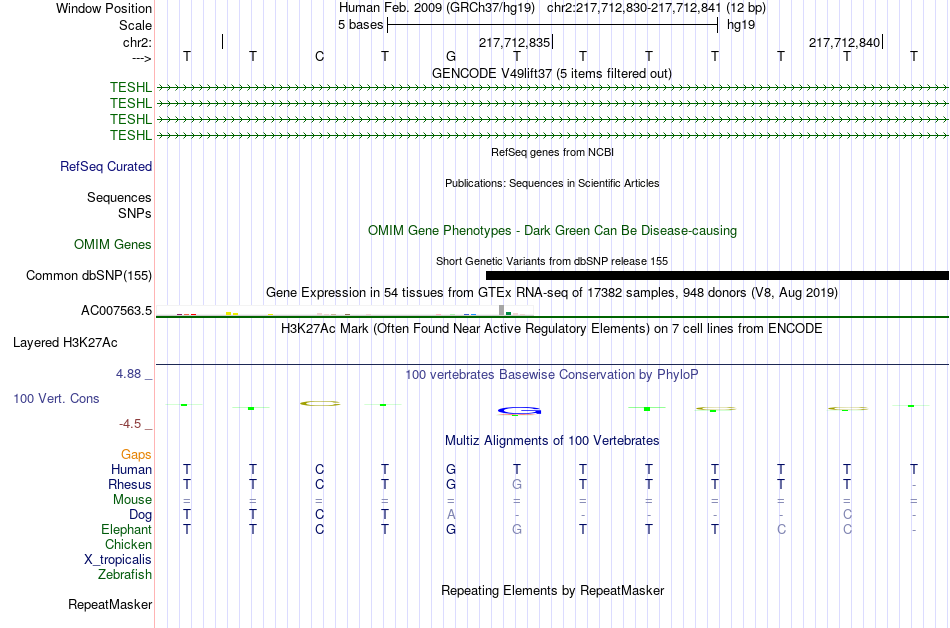Click the Layered H3K27Ac track label

[x=65, y=343]
